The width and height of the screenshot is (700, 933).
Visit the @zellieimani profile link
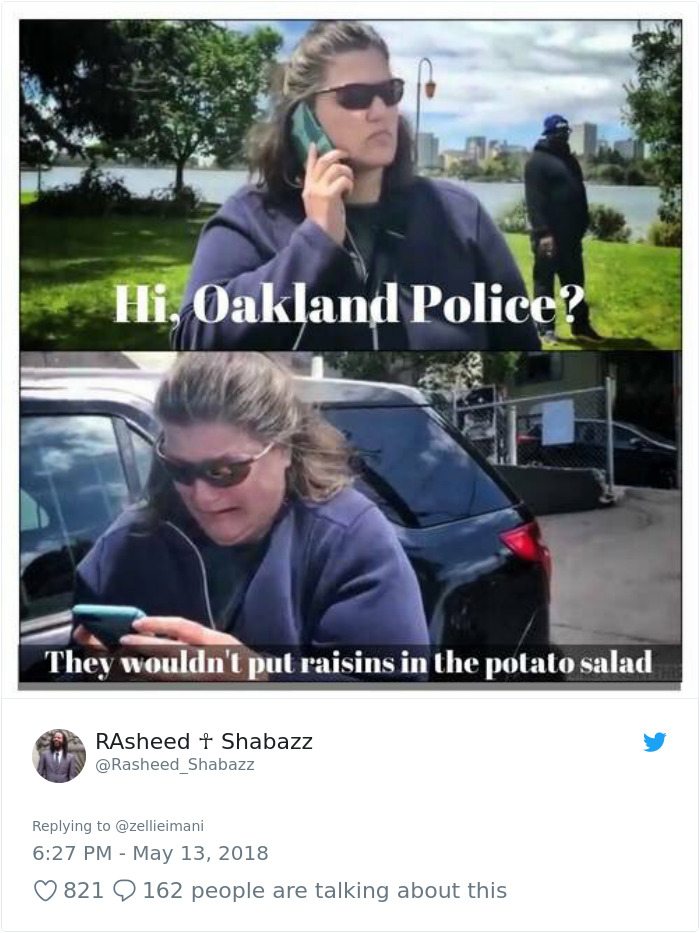coord(159,826)
